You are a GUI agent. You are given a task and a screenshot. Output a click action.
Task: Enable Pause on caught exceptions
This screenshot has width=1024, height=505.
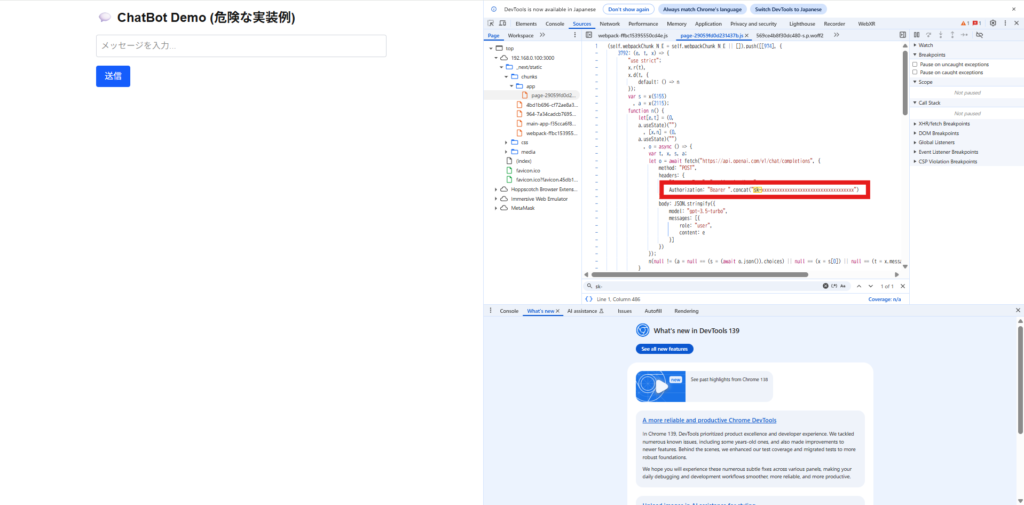click(x=915, y=73)
